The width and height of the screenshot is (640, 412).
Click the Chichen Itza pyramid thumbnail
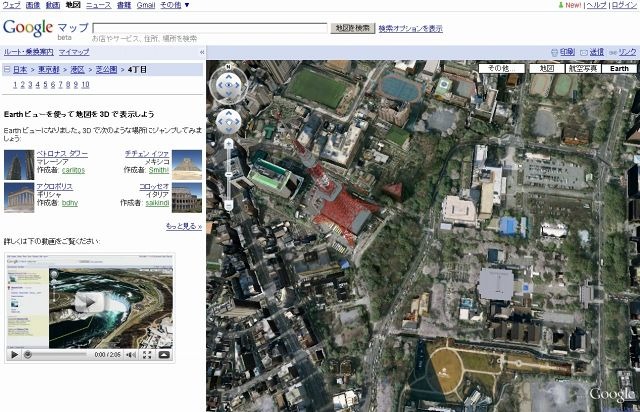tap(187, 165)
